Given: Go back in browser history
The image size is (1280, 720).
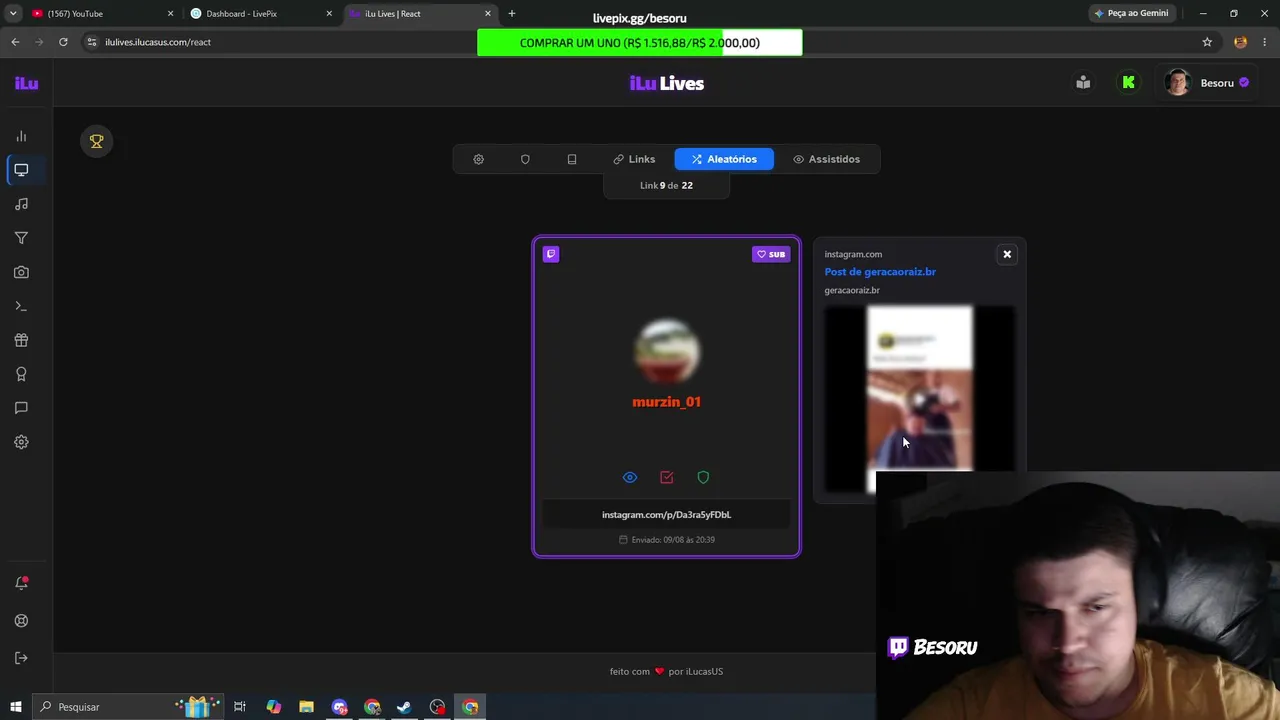Looking at the screenshot, I should (15, 42).
